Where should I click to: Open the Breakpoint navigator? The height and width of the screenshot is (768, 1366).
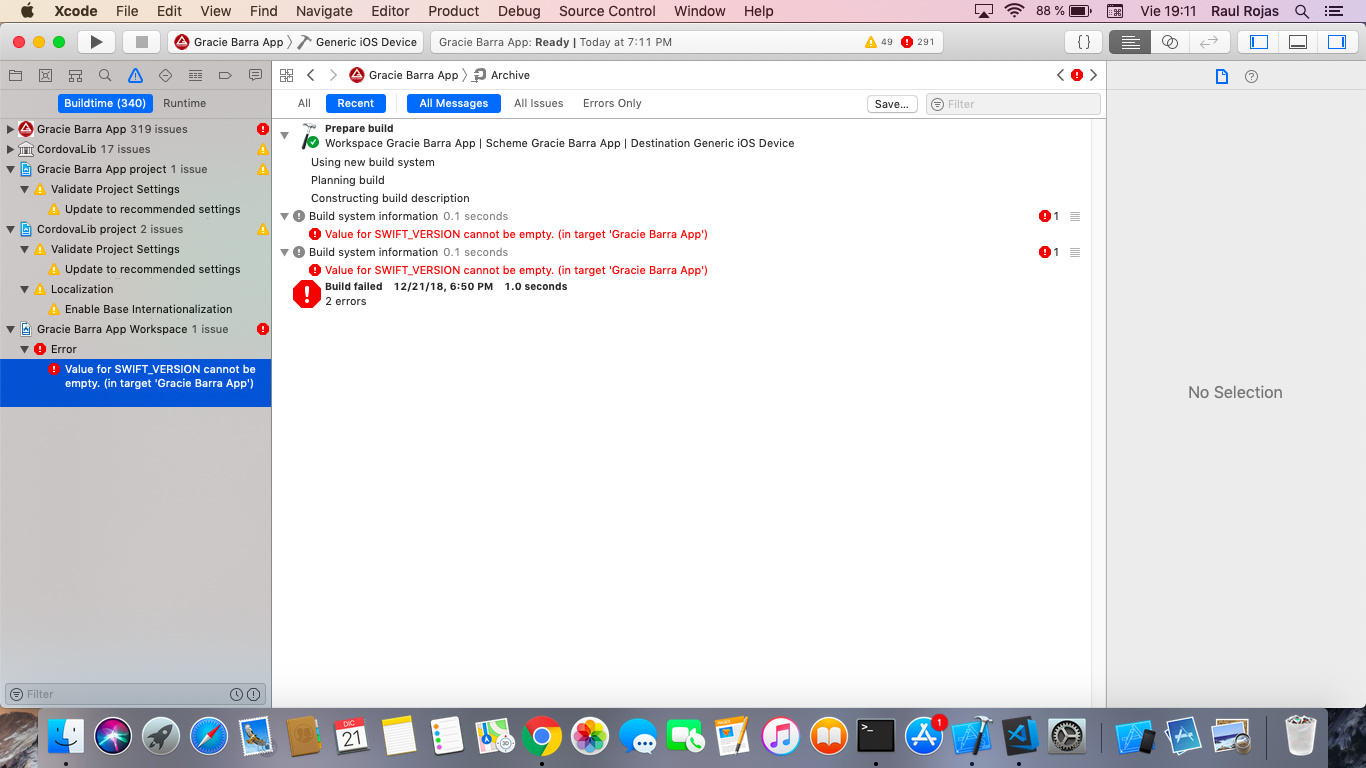[x=225, y=75]
